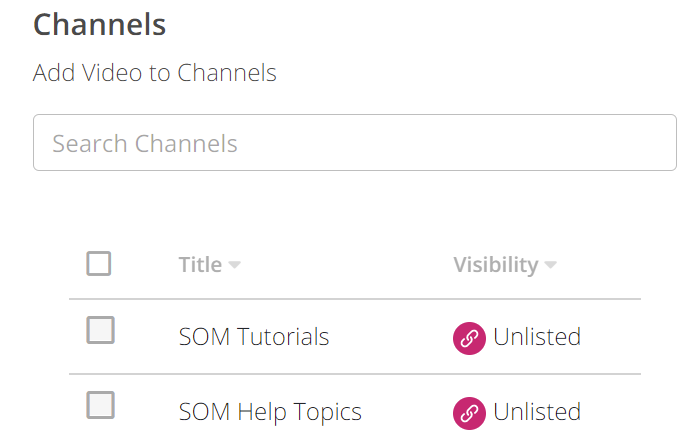This screenshot has height=431, width=694.
Task: Sort channels by the Visibility column header
Action: pos(496,265)
